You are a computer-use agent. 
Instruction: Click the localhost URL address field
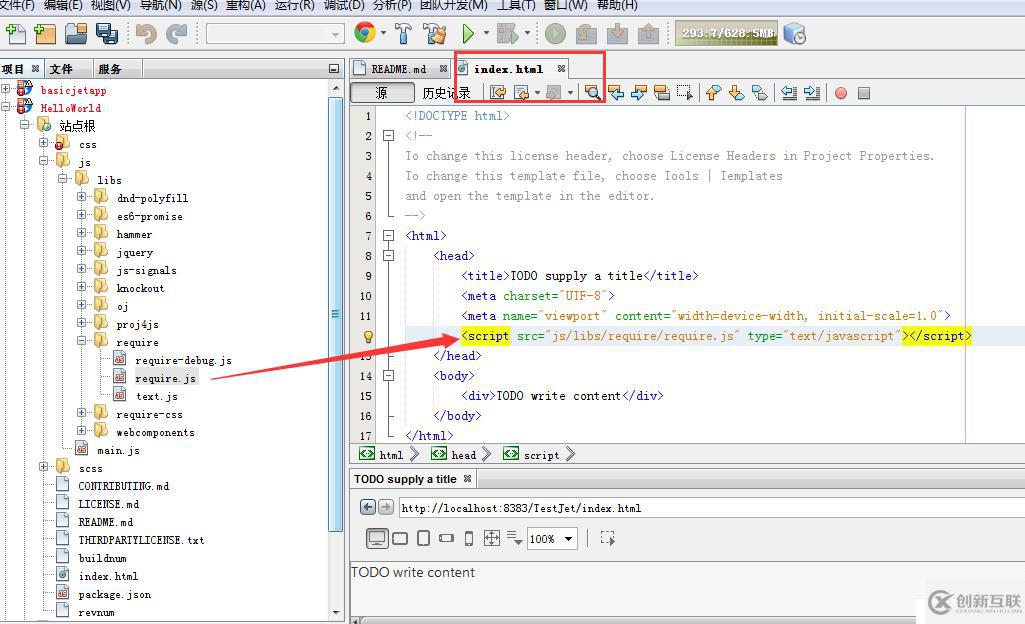coord(711,508)
